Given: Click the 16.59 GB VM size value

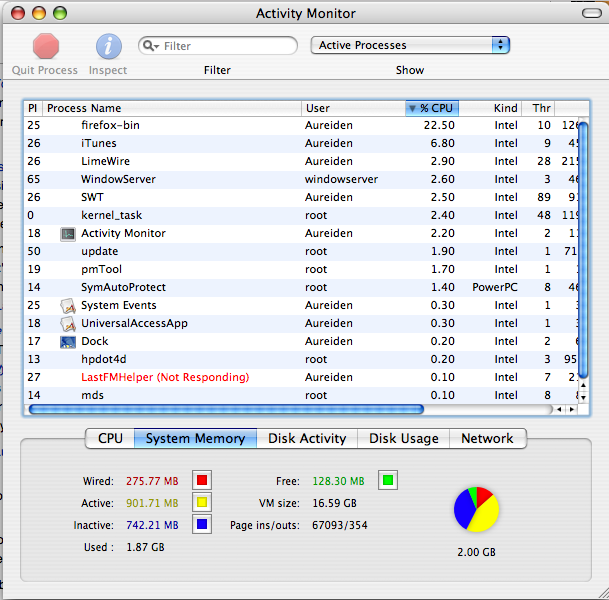Looking at the screenshot, I should click(x=334, y=503).
